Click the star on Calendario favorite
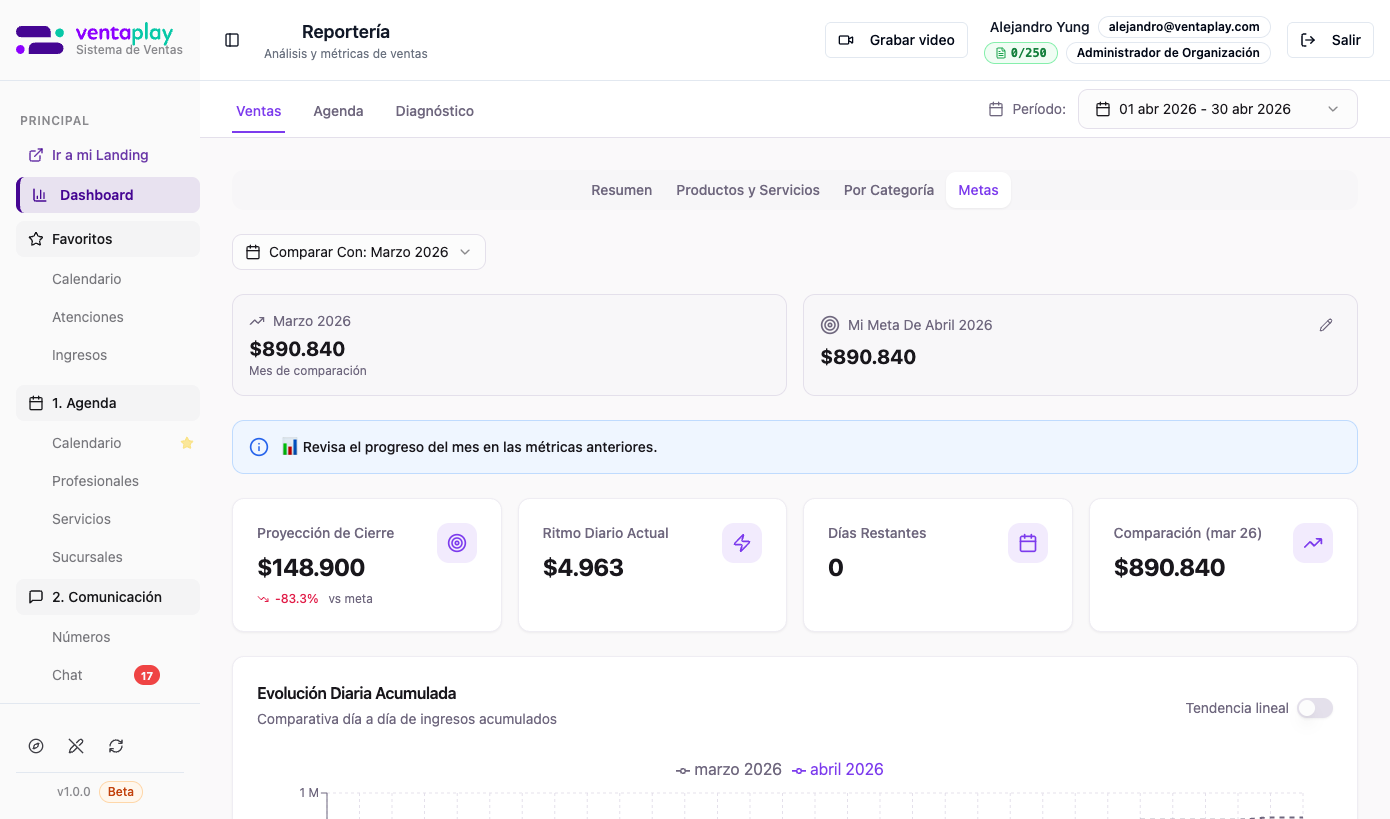Viewport: 1390px width, 819px height. (x=187, y=443)
